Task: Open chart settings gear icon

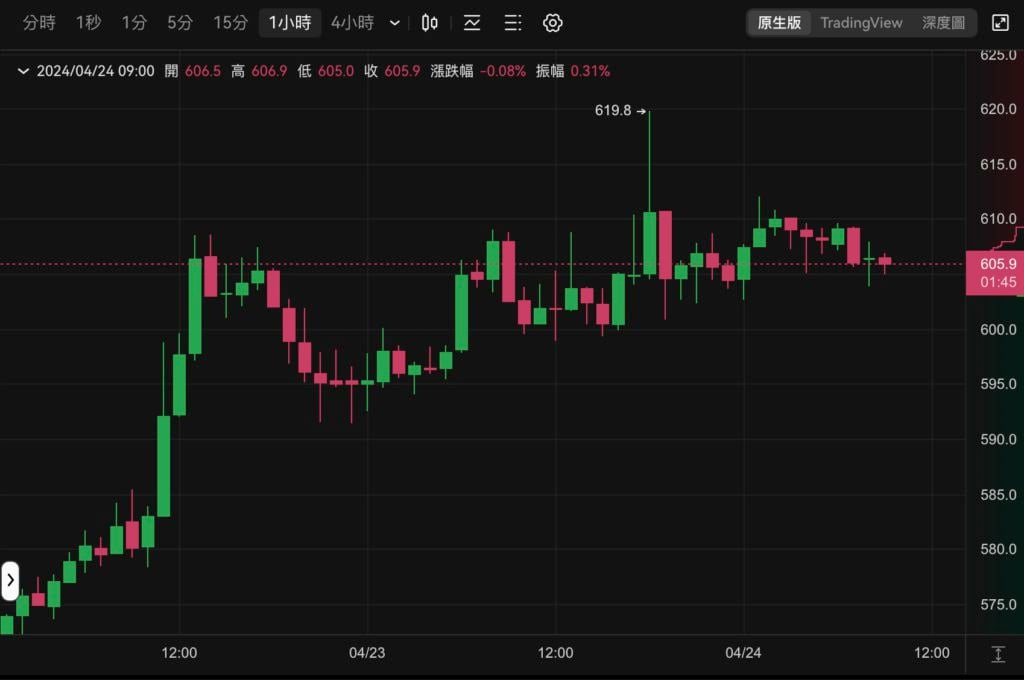Action: click(552, 23)
